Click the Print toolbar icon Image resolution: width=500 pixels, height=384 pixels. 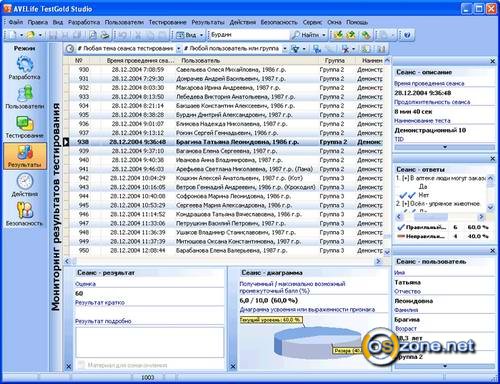(105, 35)
